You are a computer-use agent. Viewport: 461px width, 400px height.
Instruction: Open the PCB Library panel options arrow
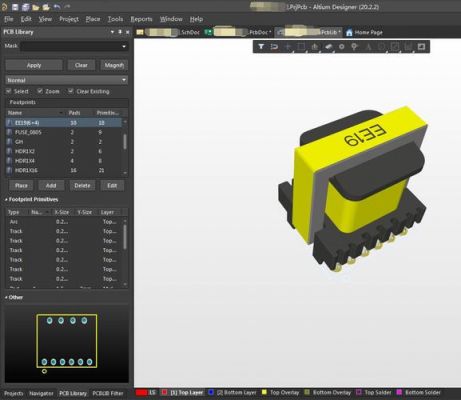click(x=112, y=32)
